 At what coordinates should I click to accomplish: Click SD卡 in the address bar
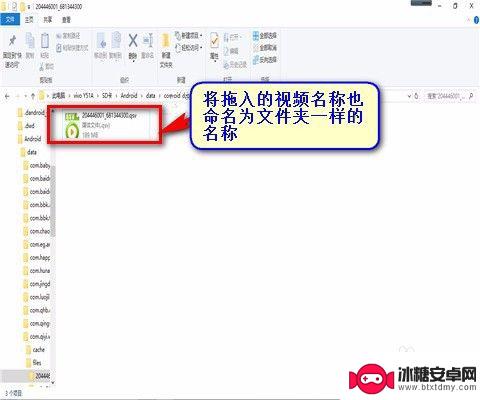click(x=107, y=96)
